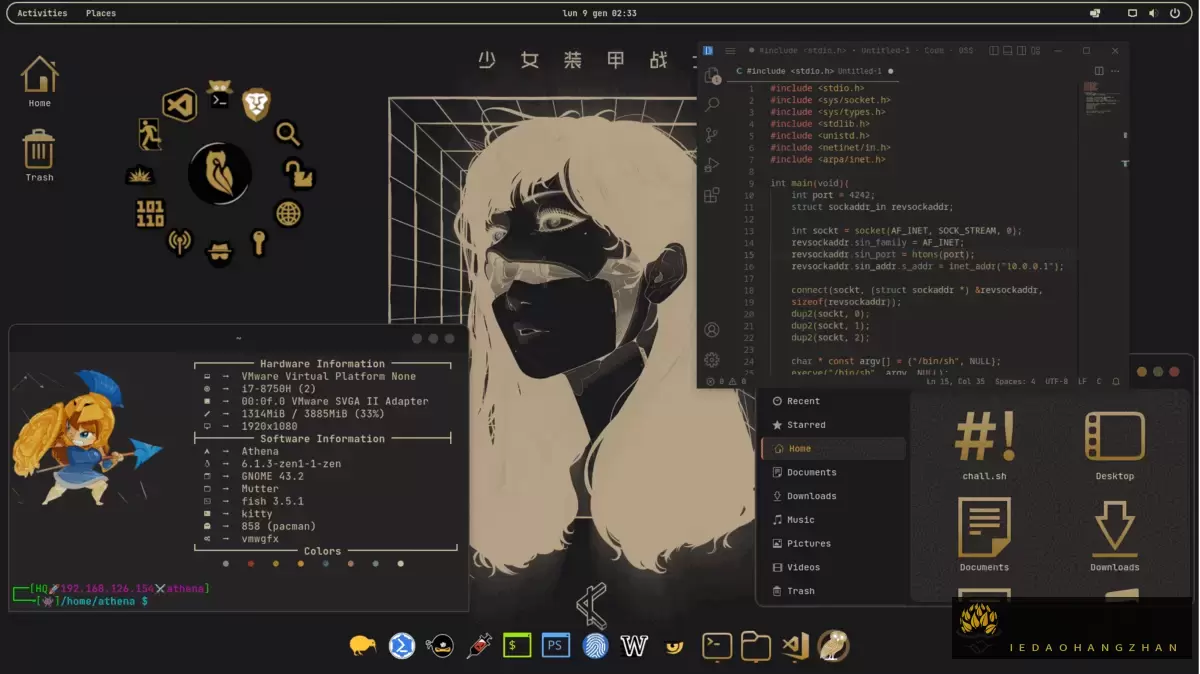Open Search view in Code-OSS activity bar
Screen dimensions: 1200x674
click(x=712, y=104)
